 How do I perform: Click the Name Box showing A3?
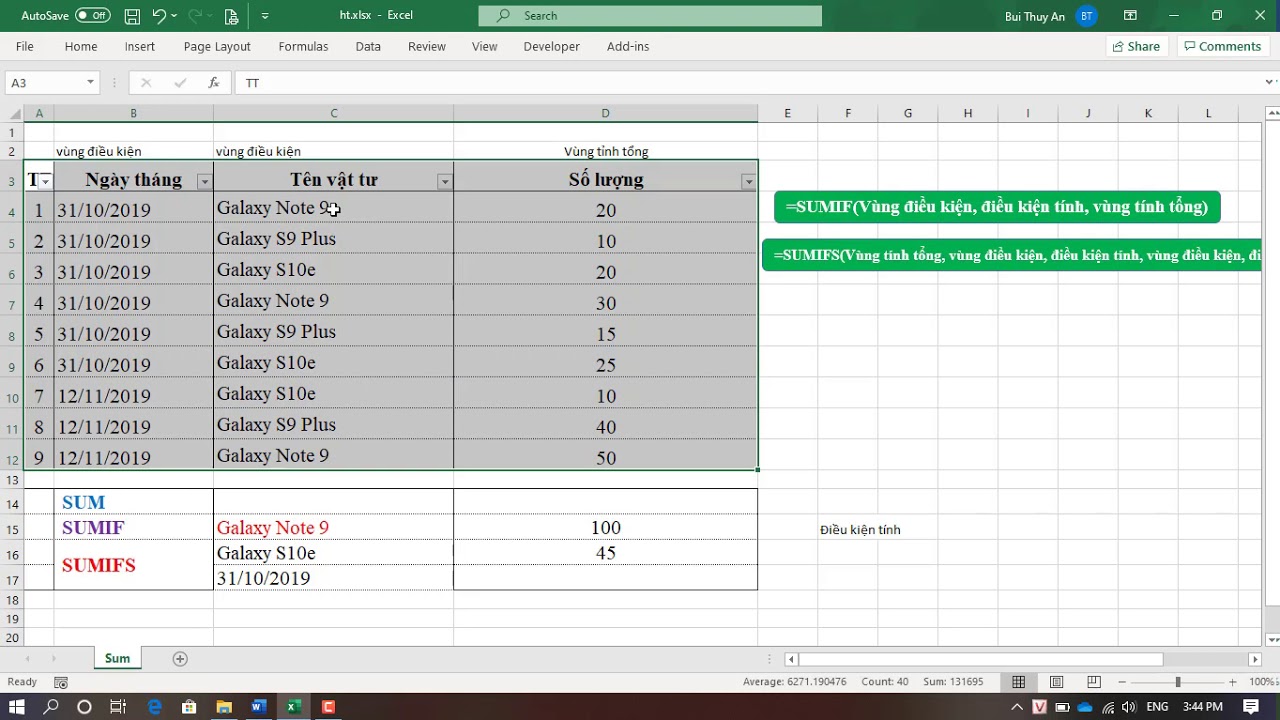click(44, 83)
